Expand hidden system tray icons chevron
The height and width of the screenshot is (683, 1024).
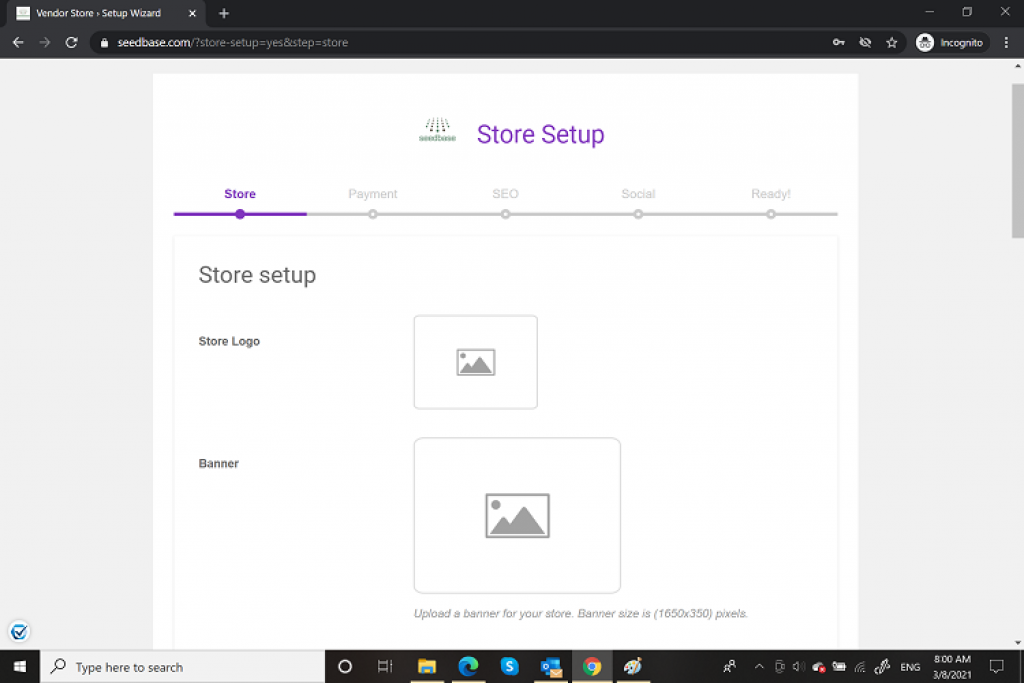coord(758,667)
